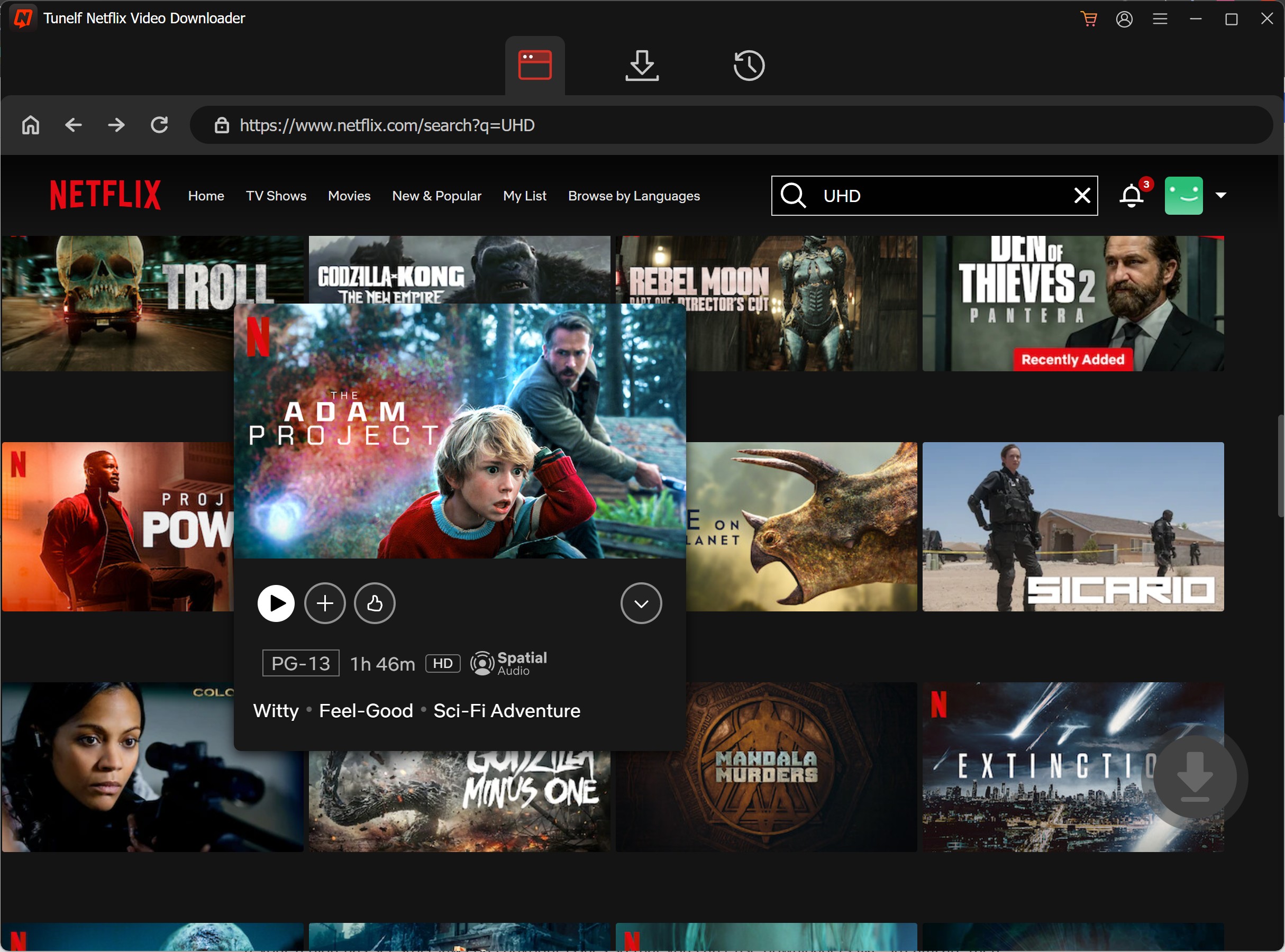The height and width of the screenshot is (952, 1285).
Task: Open the Life on Our Planet dinosaur thumbnail
Action: (801, 527)
